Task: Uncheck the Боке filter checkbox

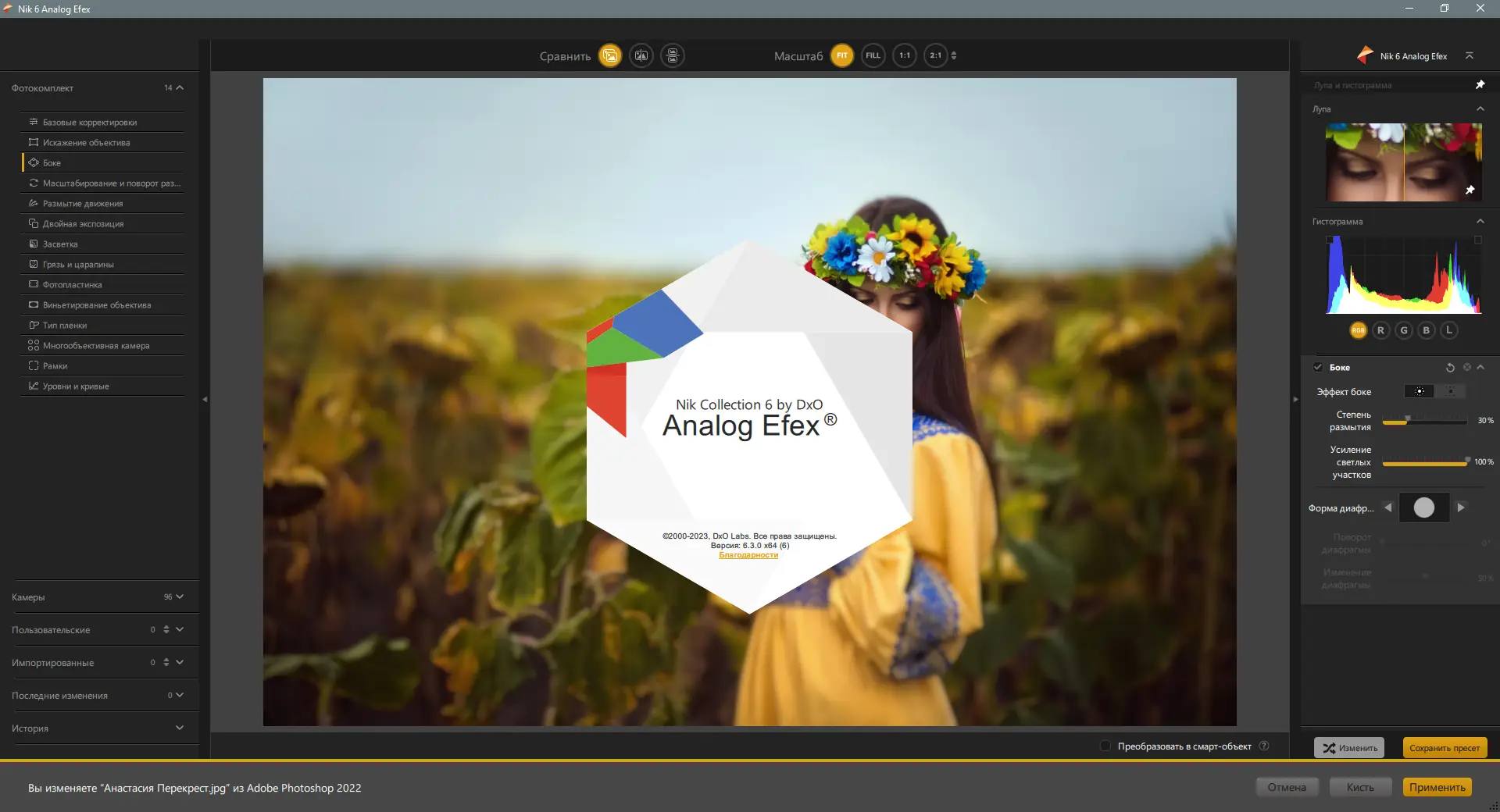Action: 1318,367
